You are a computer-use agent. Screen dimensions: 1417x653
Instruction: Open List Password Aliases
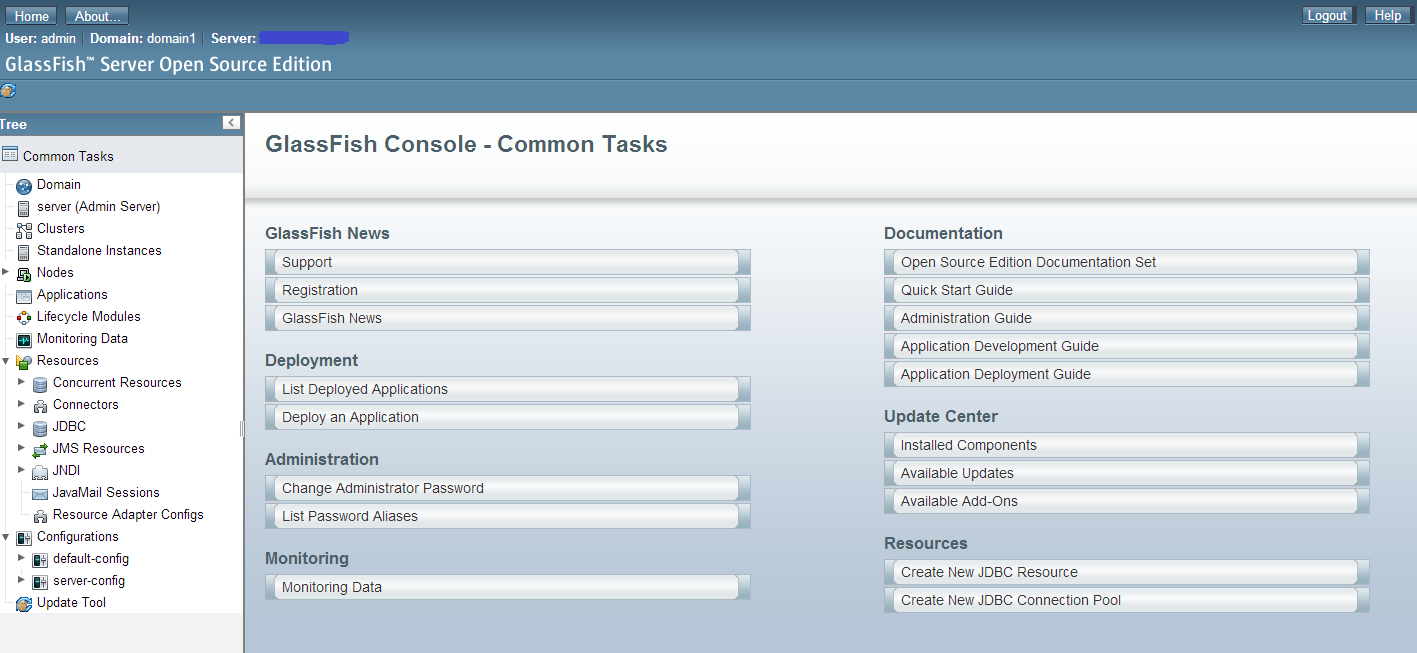[508, 516]
